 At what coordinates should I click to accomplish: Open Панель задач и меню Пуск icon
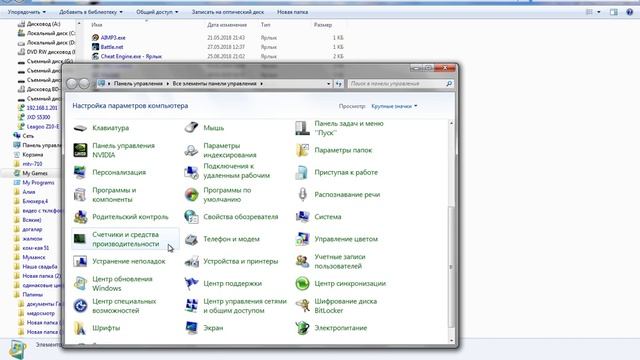[302, 128]
